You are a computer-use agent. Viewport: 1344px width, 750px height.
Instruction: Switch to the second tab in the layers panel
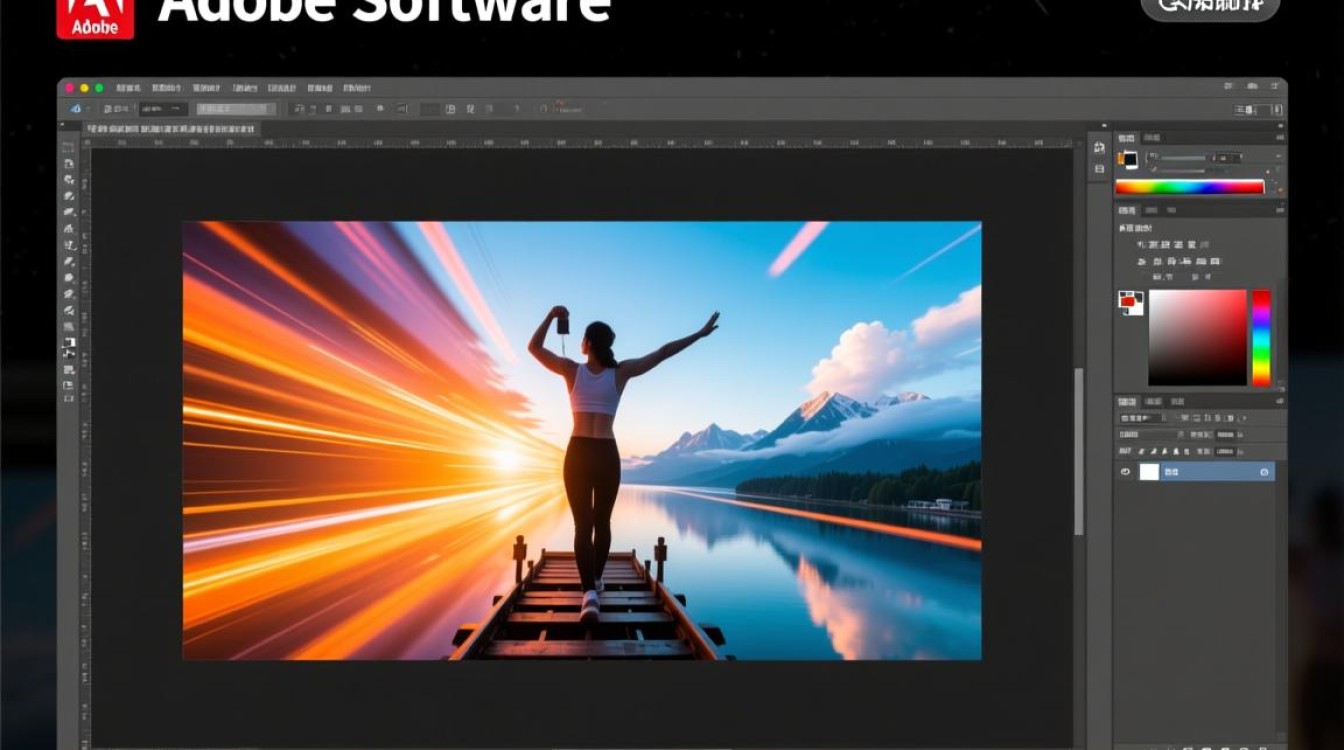pyautogui.click(x=1151, y=401)
